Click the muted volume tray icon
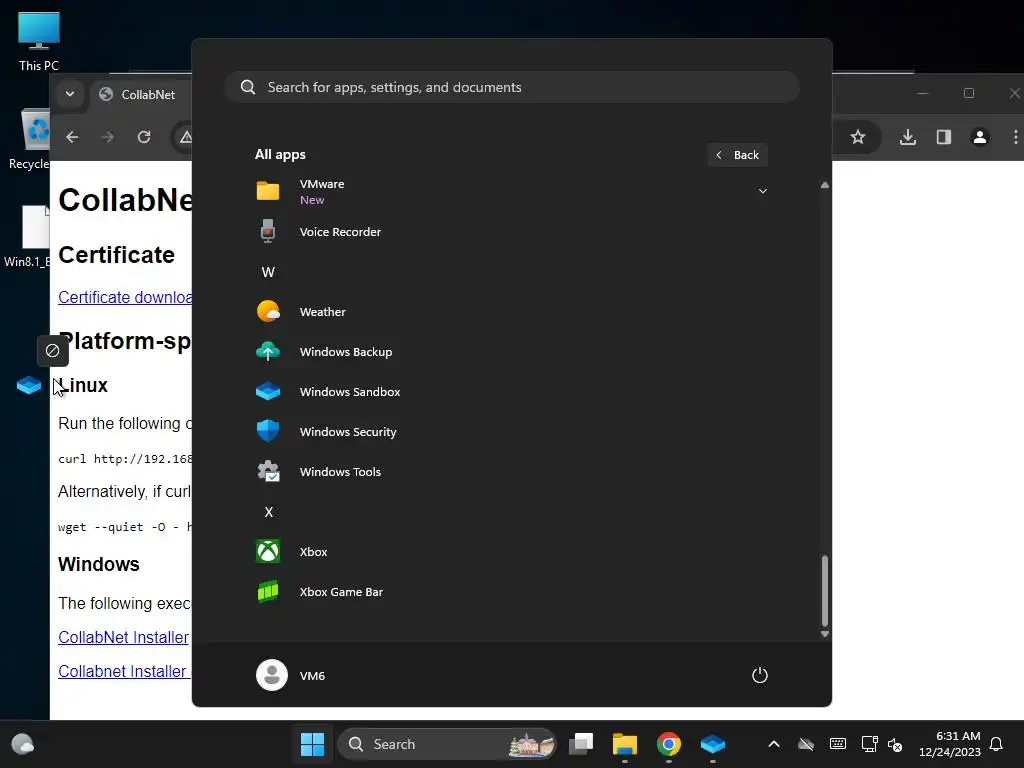This screenshot has width=1024, height=768. 895,744
